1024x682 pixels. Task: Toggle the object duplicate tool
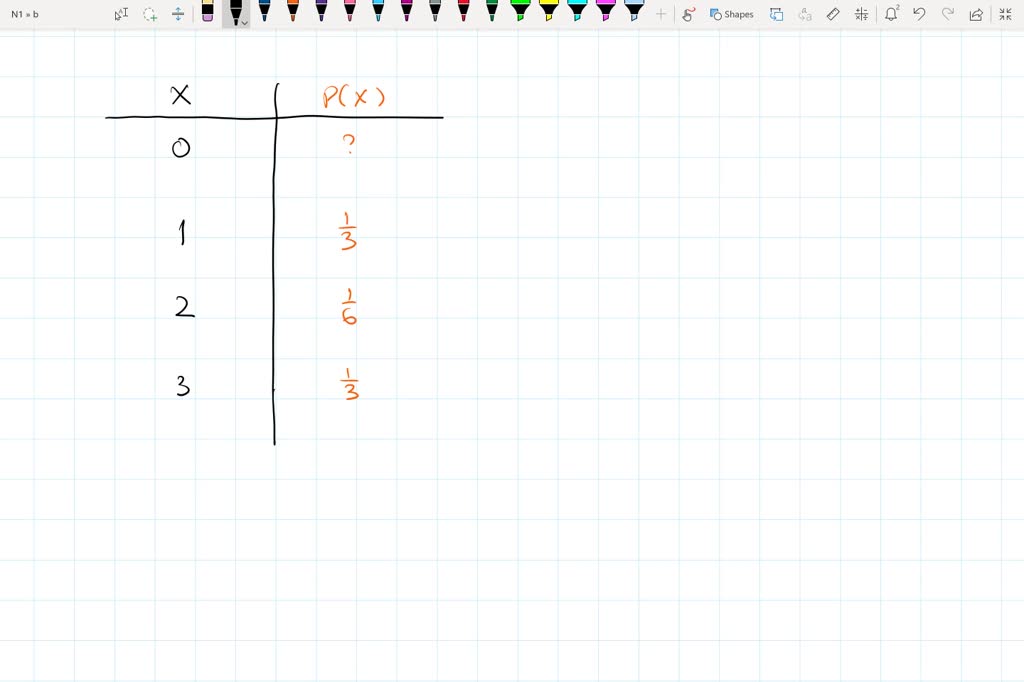pyautogui.click(x=777, y=14)
